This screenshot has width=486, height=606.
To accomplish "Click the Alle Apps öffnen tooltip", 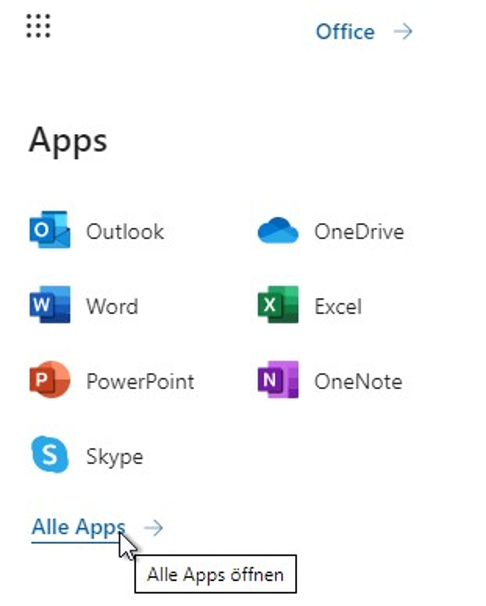I will point(216,574).
